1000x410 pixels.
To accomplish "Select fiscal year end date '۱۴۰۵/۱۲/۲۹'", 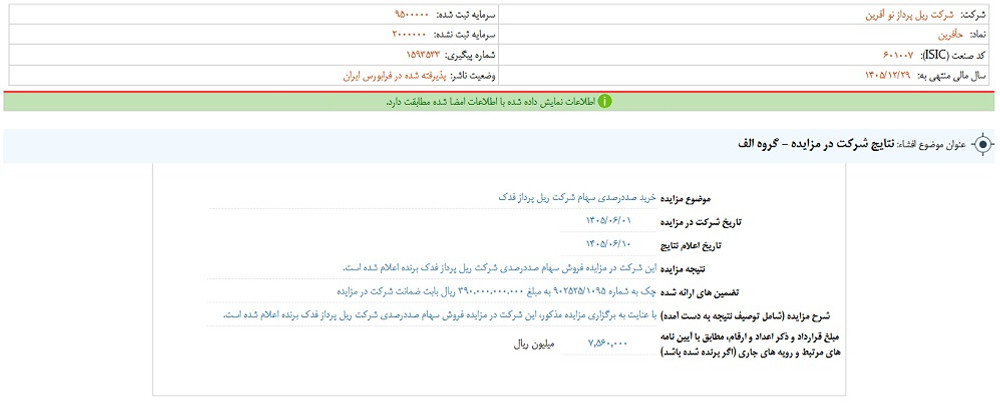I will 887,76.
